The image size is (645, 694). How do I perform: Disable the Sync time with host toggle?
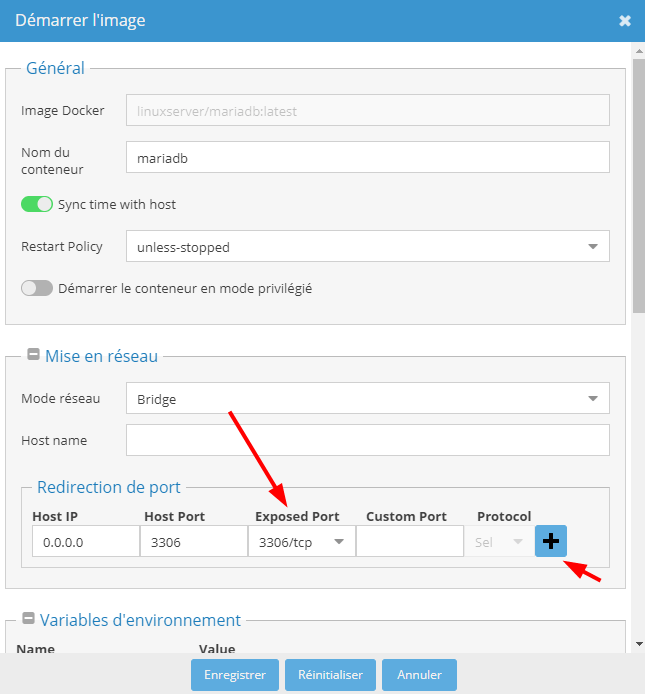point(37,204)
